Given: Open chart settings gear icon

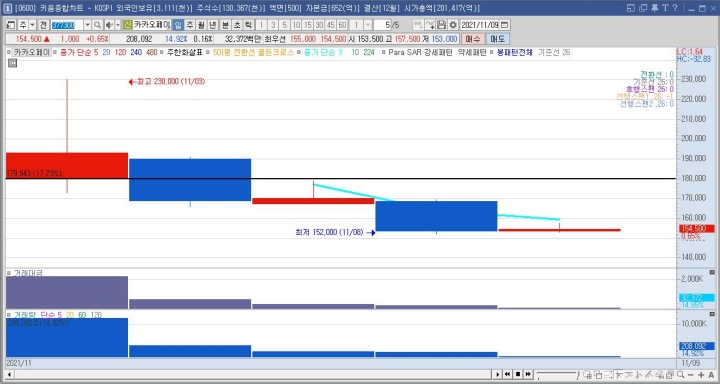Looking at the screenshot, I should (453, 25).
